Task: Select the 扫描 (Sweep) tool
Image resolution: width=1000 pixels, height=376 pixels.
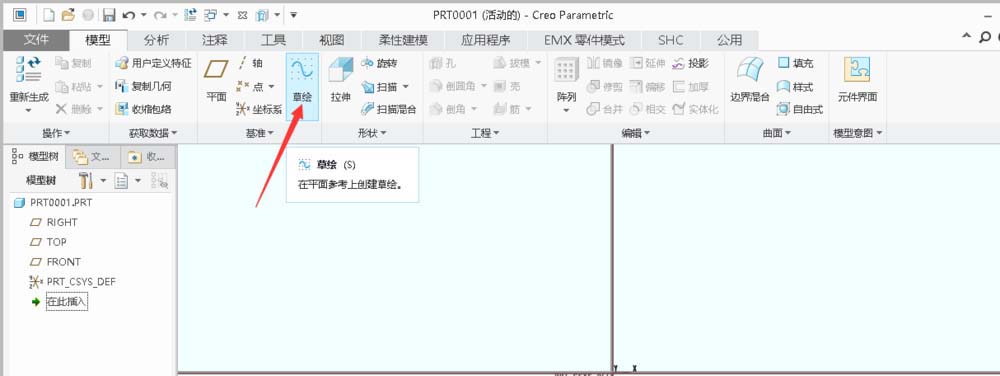Action: [379, 86]
